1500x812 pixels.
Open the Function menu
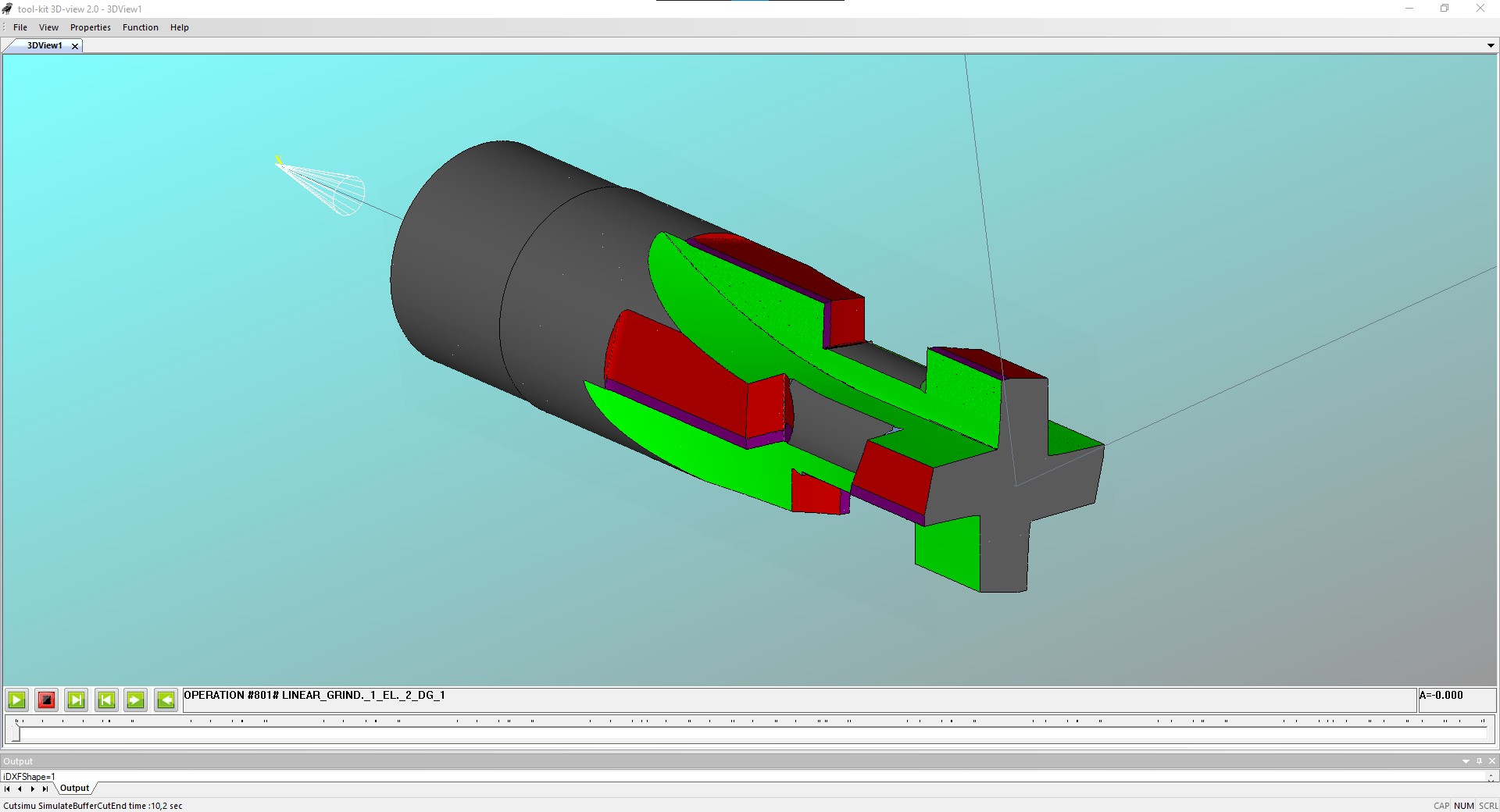(x=141, y=27)
